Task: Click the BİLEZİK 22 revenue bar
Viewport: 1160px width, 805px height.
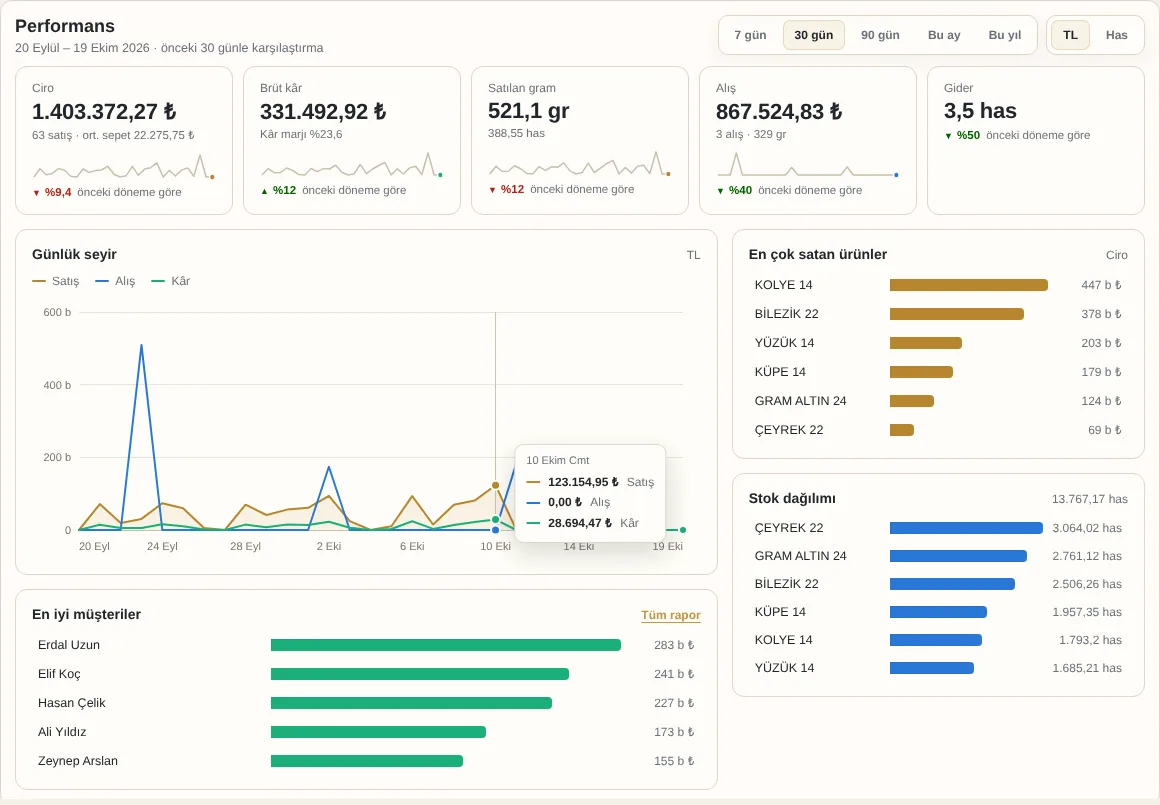Action: coord(957,314)
